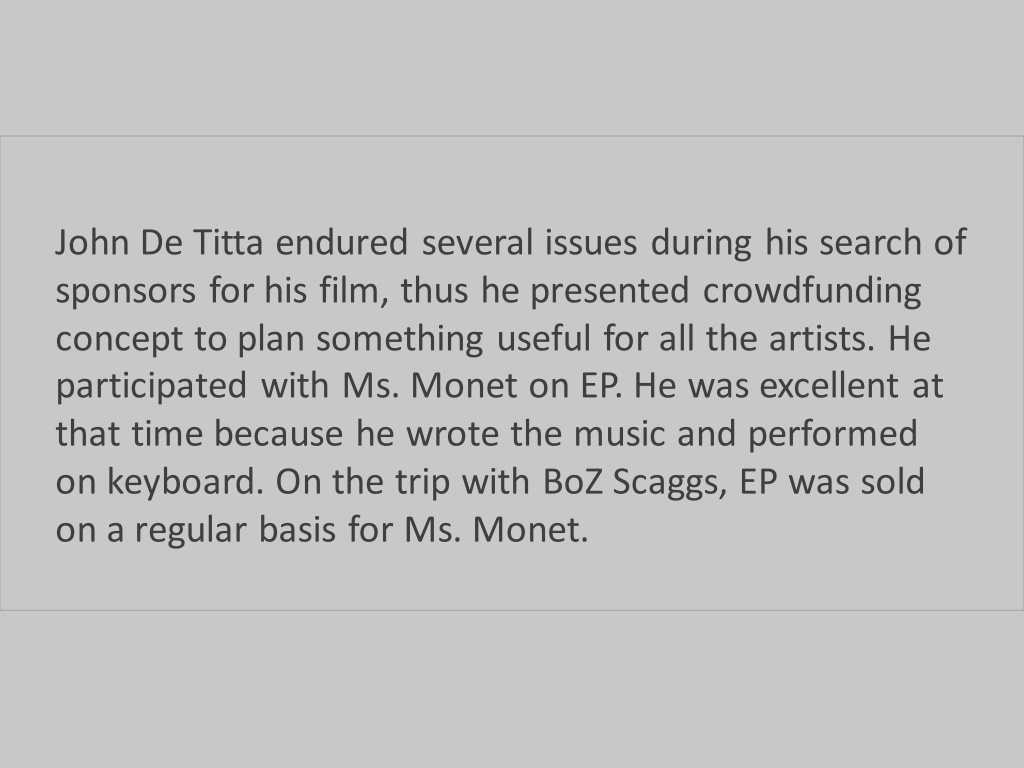Click the word "participated" in the text
Image resolution: width=1024 pixels, height=768 pixels.
[x=151, y=387]
